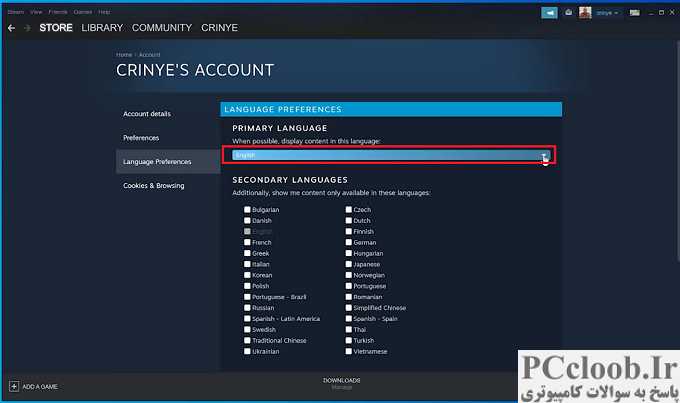
Task: Click the profile avatar picture
Action: tap(585, 13)
